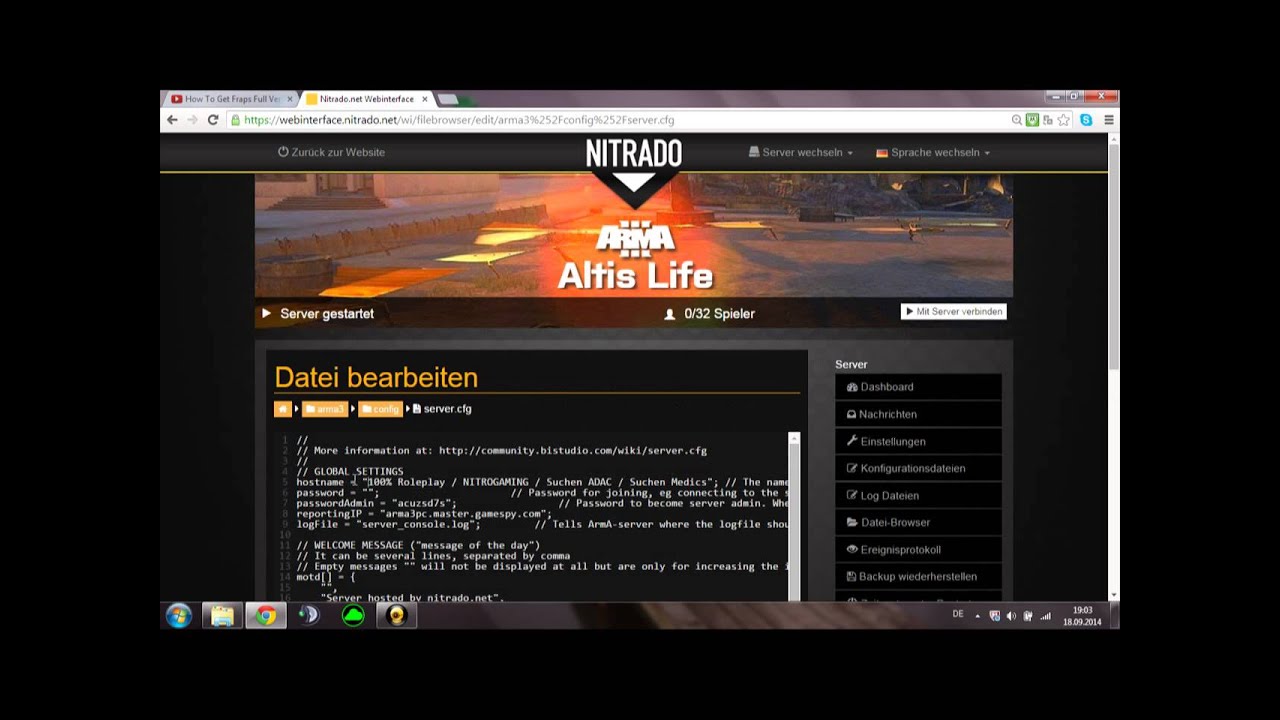Viewport: 1280px width, 720px height.
Task: Click the hostname line in the editor
Action: tap(542, 482)
